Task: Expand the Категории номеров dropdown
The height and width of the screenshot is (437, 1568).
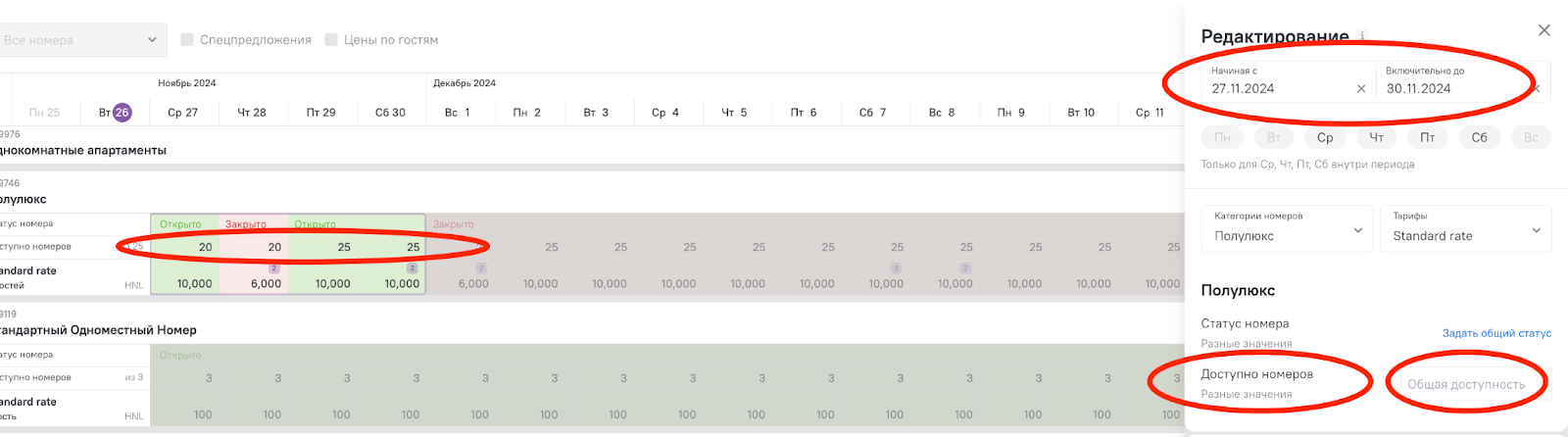Action: pyautogui.click(x=1286, y=228)
